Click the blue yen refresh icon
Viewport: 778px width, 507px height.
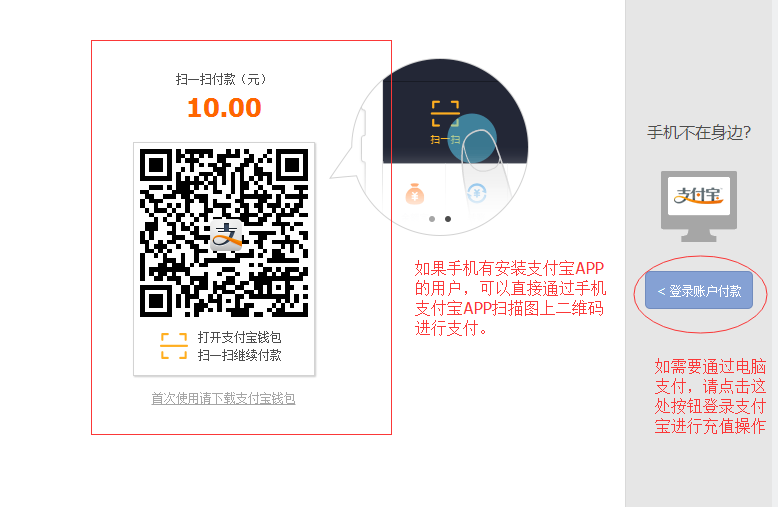tap(477, 193)
